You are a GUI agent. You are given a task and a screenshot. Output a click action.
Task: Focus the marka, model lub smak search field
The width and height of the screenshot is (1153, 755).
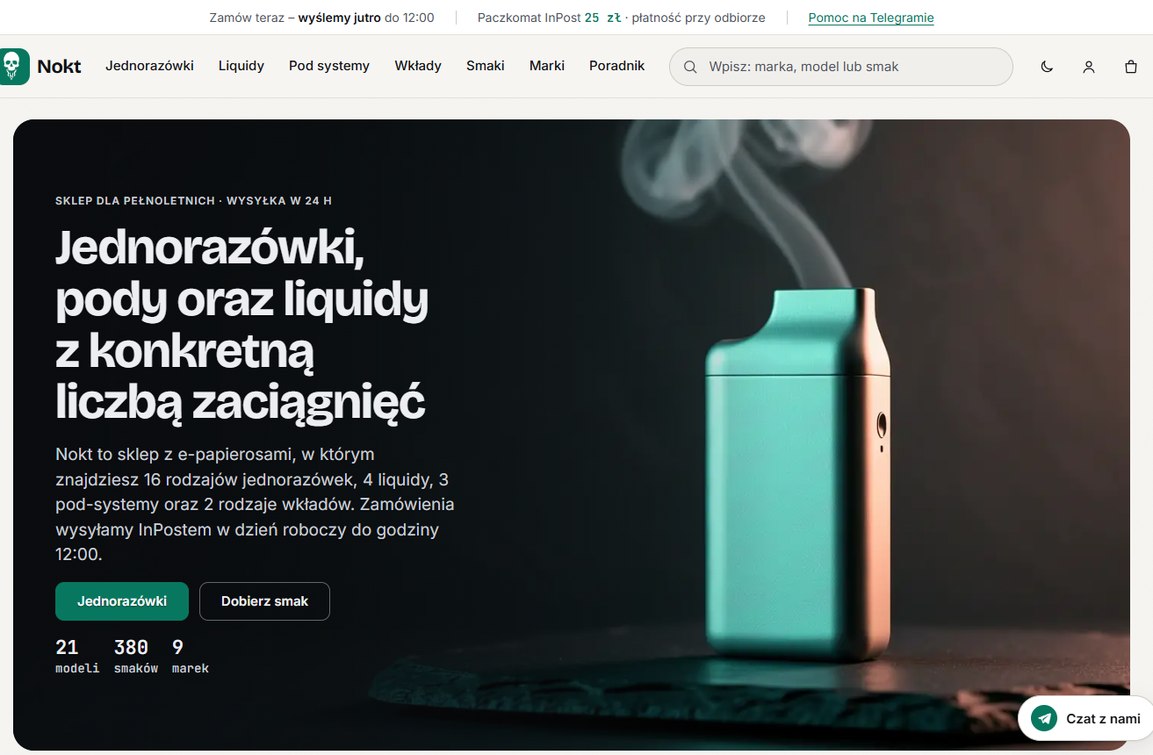point(841,67)
